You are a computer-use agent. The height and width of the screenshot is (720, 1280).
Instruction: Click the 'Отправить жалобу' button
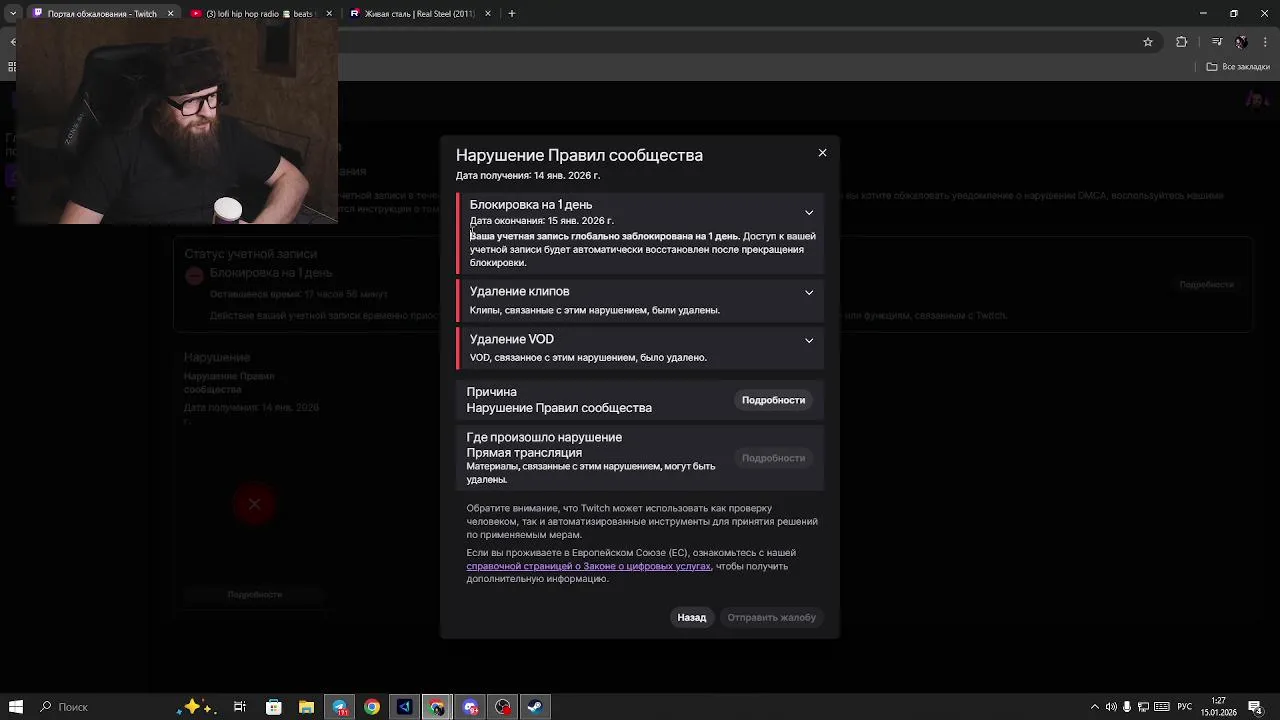pyautogui.click(x=771, y=617)
